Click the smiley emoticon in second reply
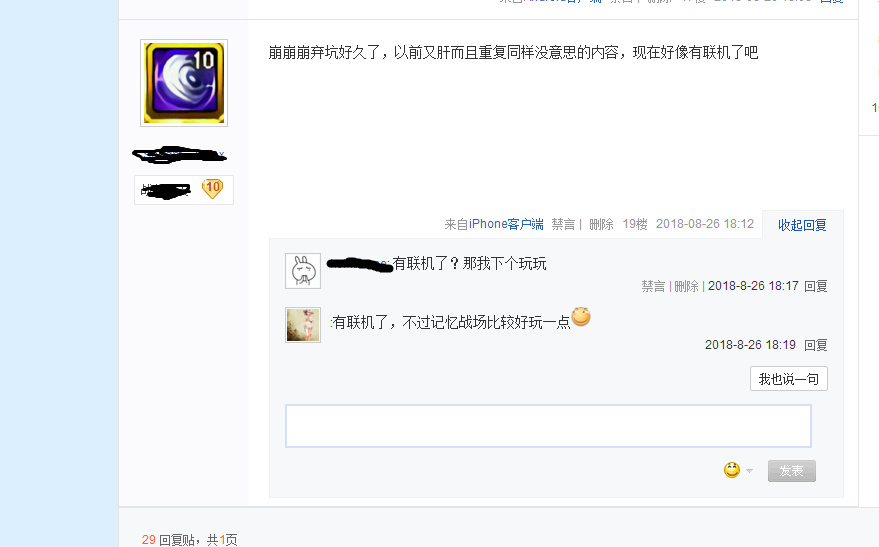The width and height of the screenshot is (879, 547). pos(581,317)
